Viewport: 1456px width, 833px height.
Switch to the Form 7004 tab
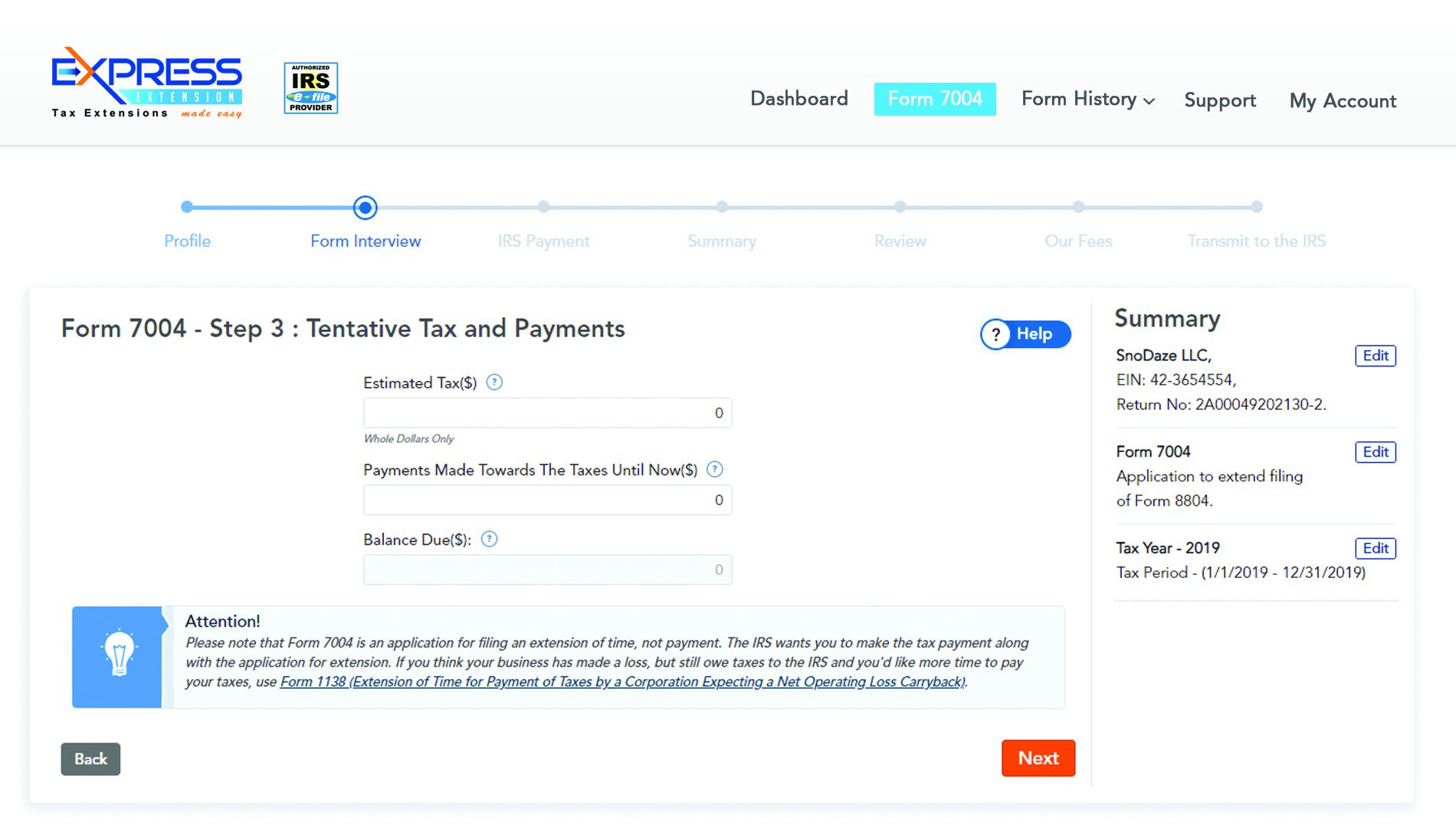coord(935,98)
